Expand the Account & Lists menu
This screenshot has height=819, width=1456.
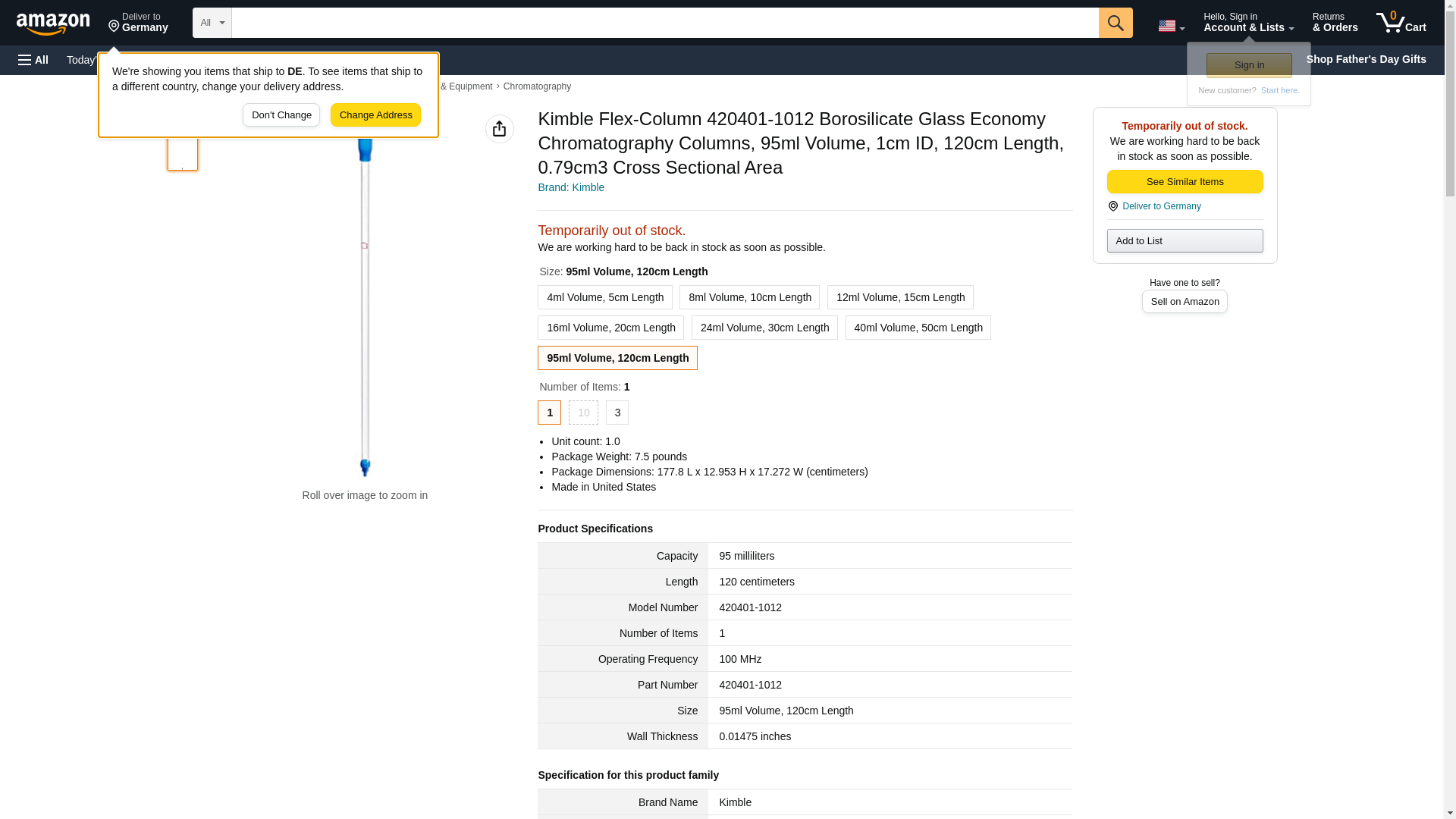click(x=1247, y=23)
